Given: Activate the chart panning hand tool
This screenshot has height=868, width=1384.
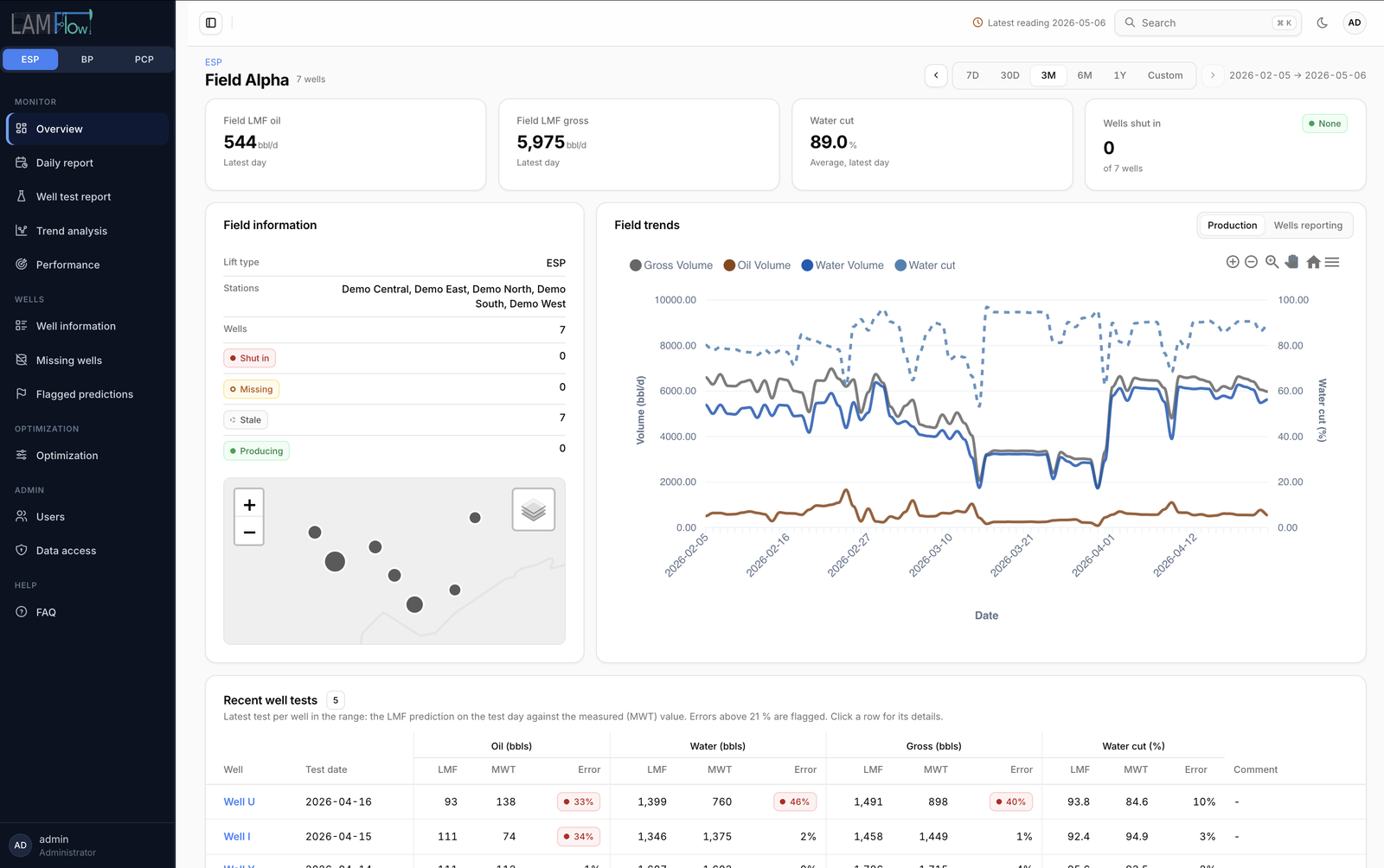Looking at the screenshot, I should click(x=1292, y=262).
